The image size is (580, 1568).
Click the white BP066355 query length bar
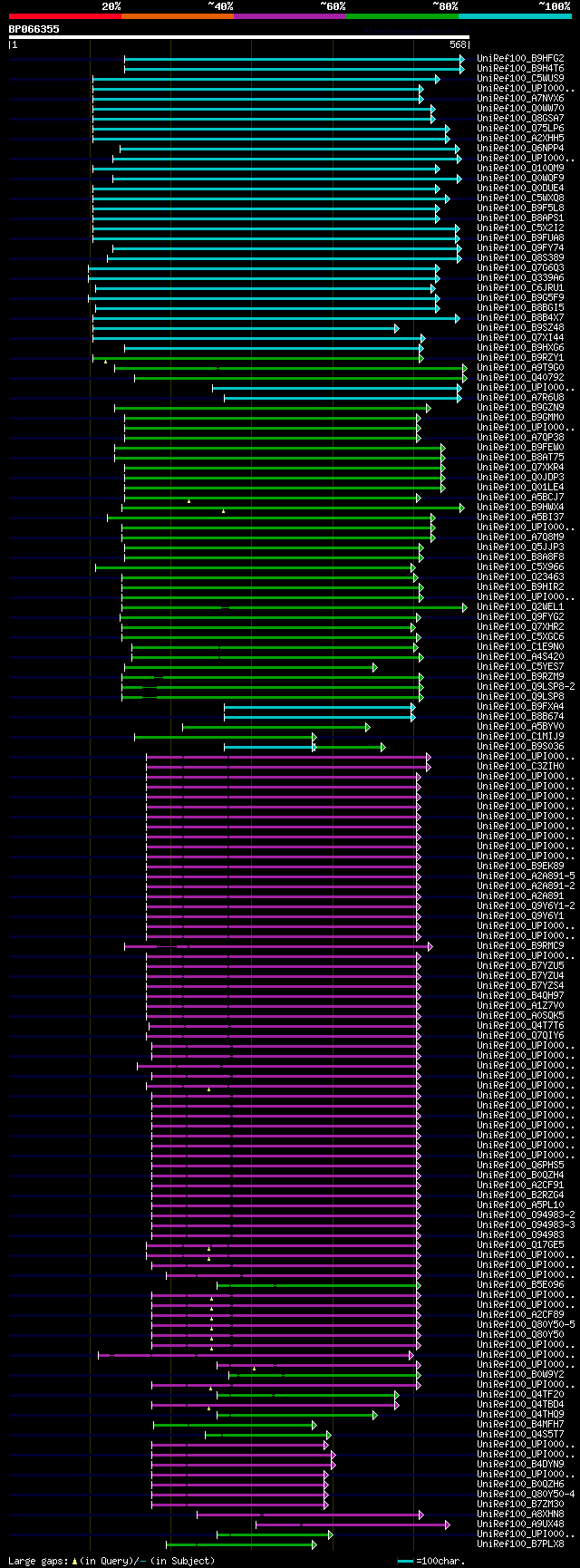click(239, 37)
